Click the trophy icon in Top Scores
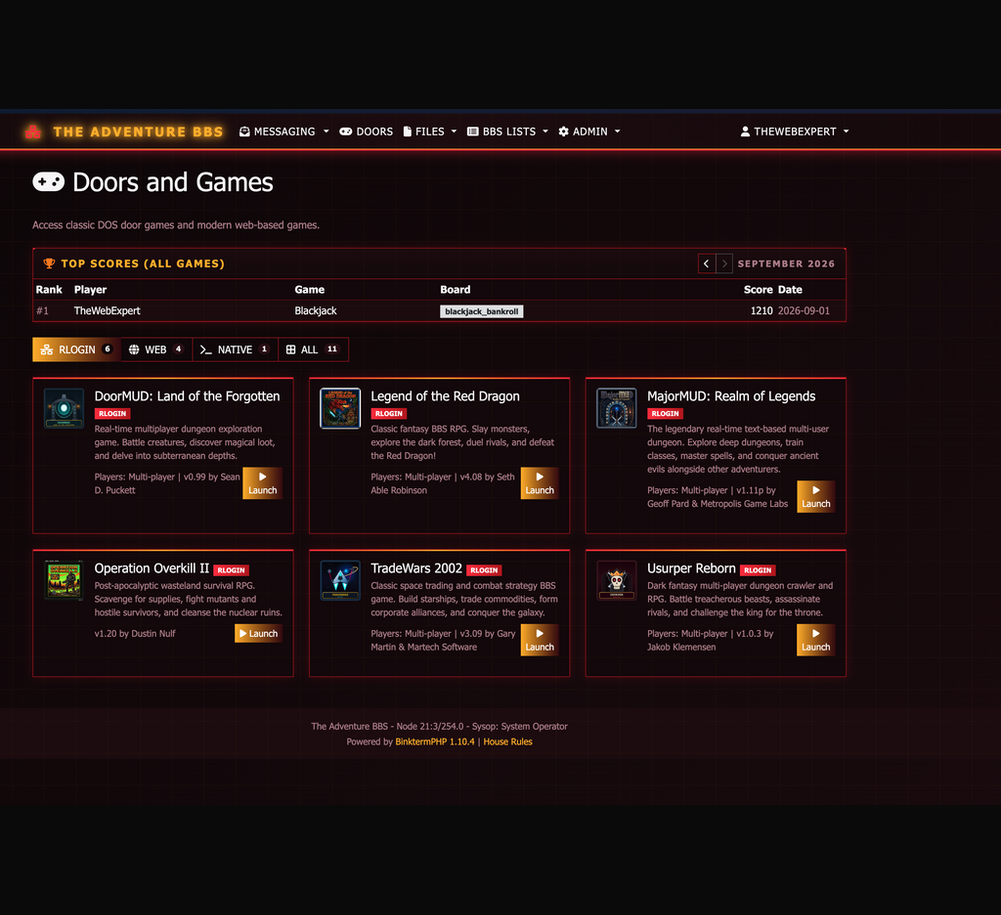Viewport: 1001px width, 915px height. pos(49,263)
